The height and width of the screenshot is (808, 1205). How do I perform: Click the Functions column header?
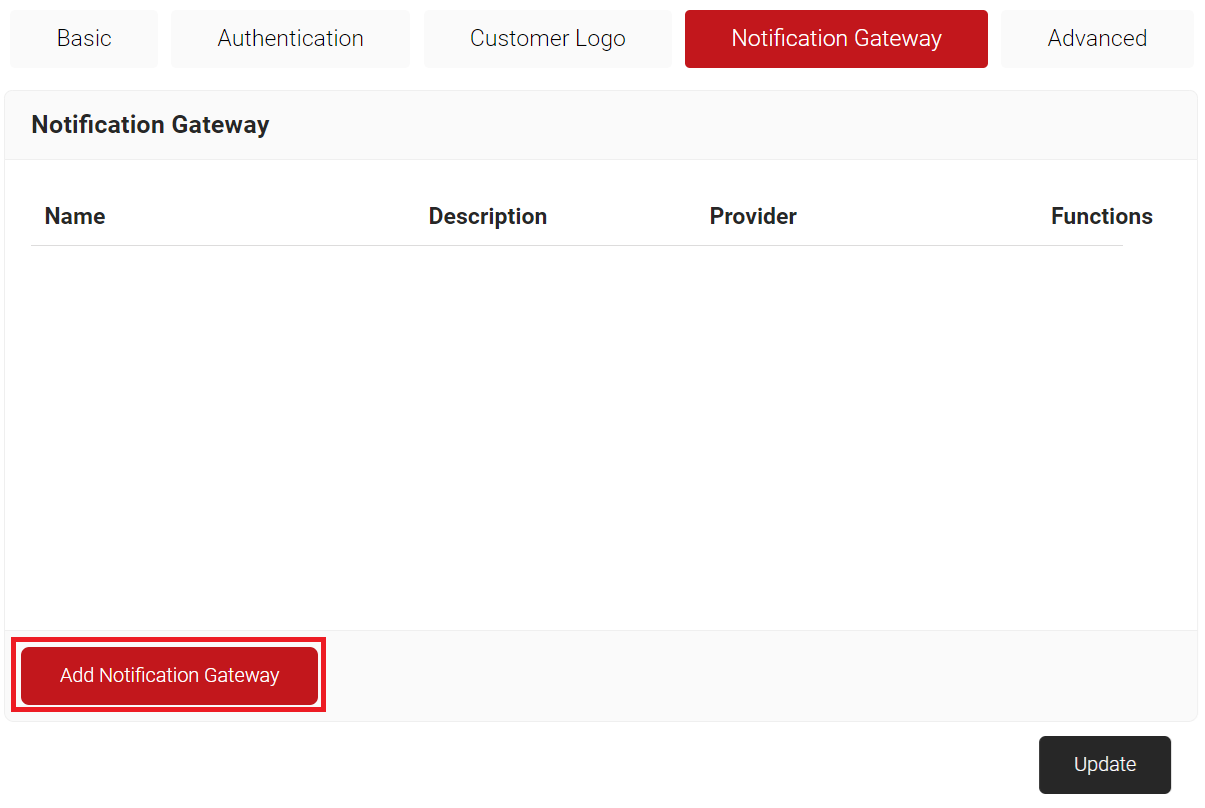tap(1101, 217)
